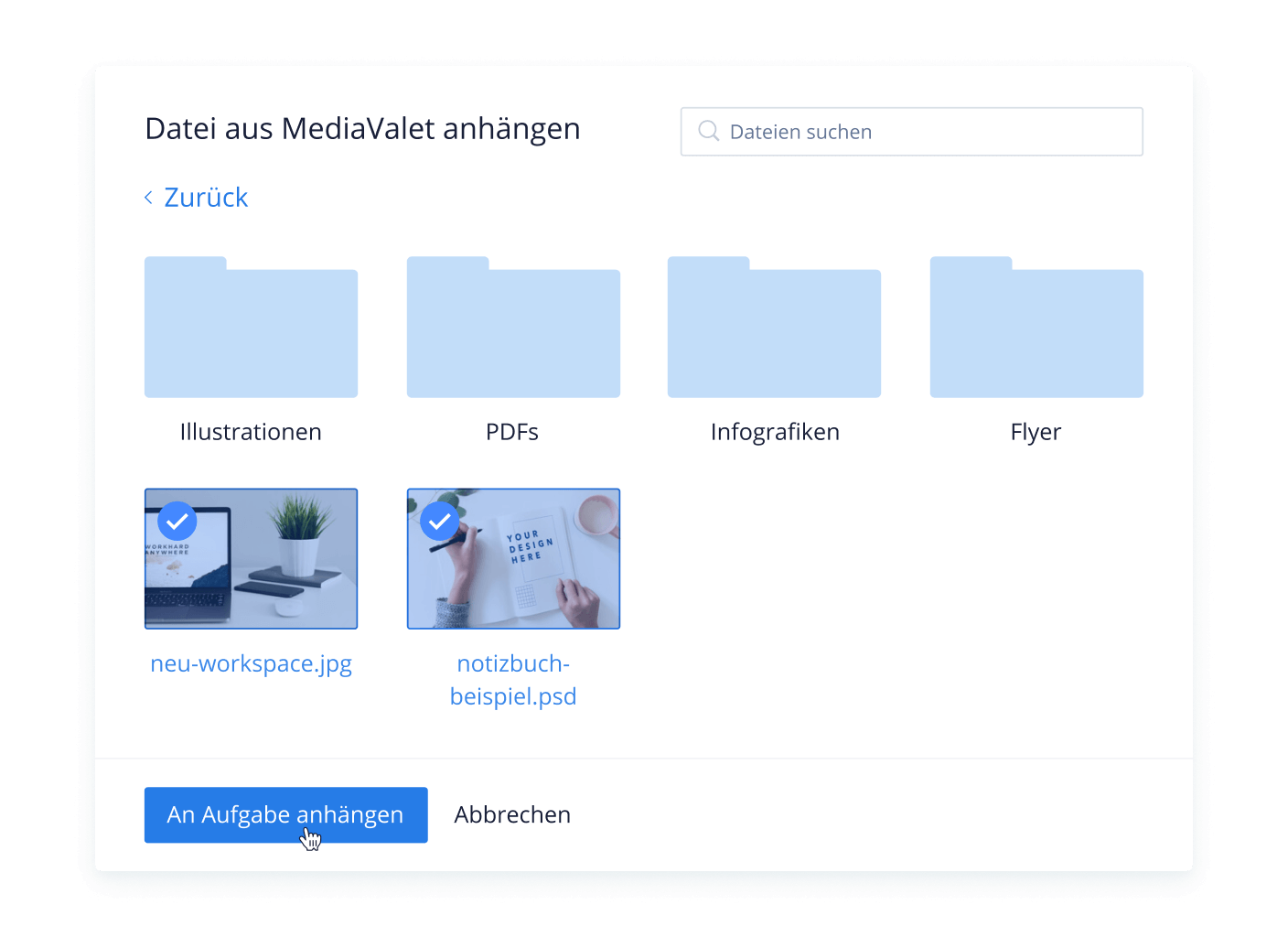Click the neu-workspace.jpg file name

pos(251,663)
